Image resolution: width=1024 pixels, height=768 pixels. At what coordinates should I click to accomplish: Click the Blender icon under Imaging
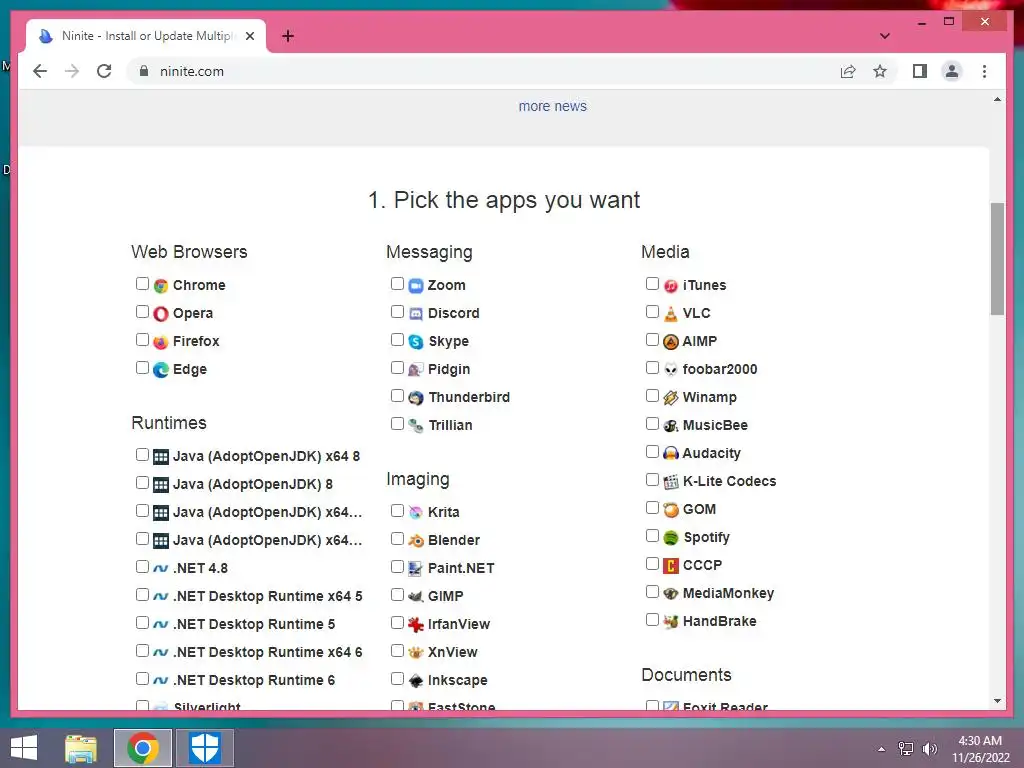click(x=416, y=540)
